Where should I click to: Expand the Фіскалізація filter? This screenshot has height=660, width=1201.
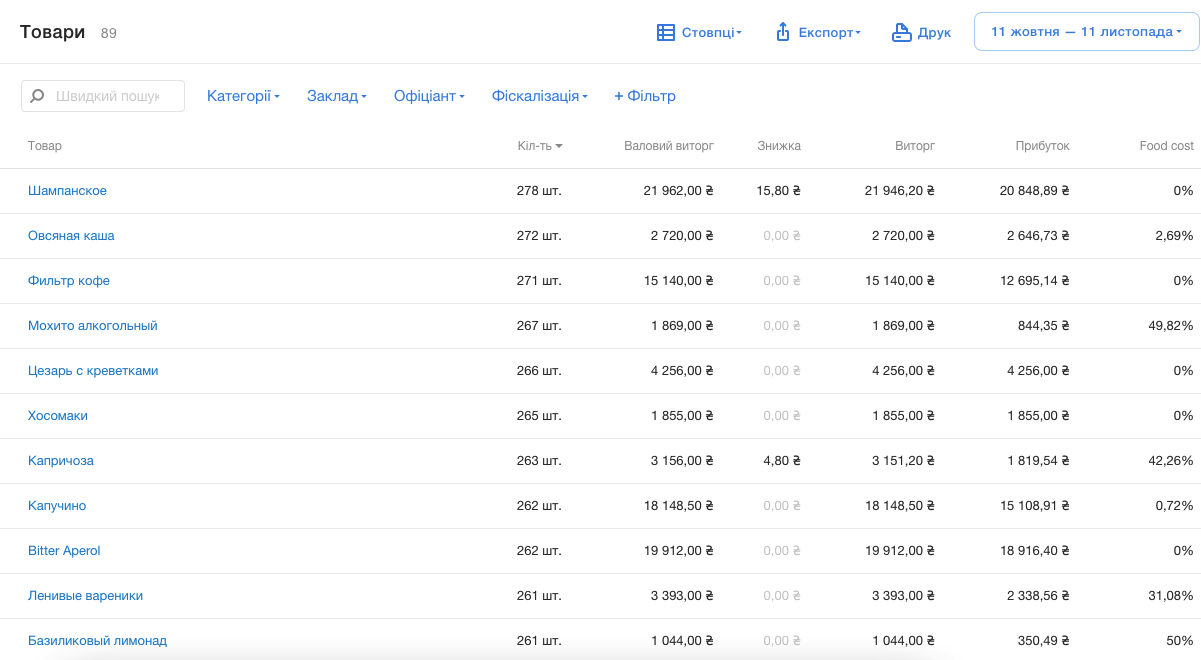[539, 96]
